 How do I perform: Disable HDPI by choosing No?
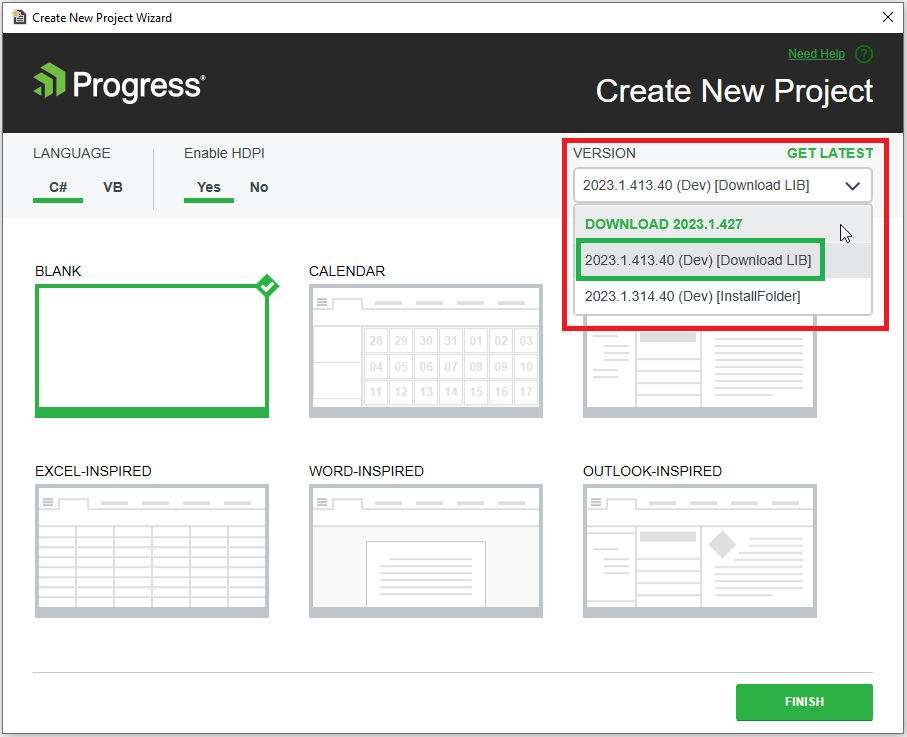pos(259,187)
